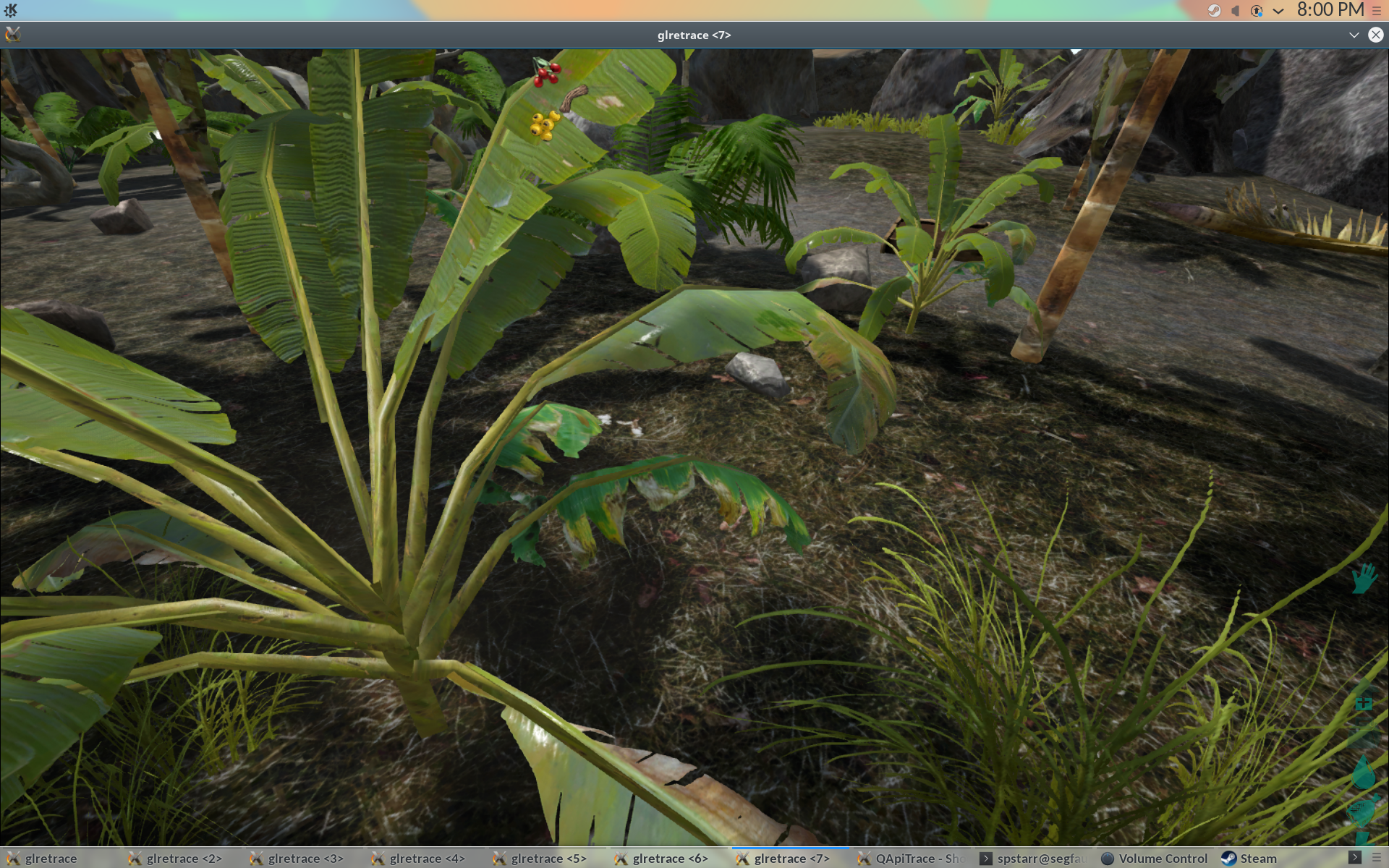
Task: Open the Volume Control taskbar entry
Action: 1155,859
